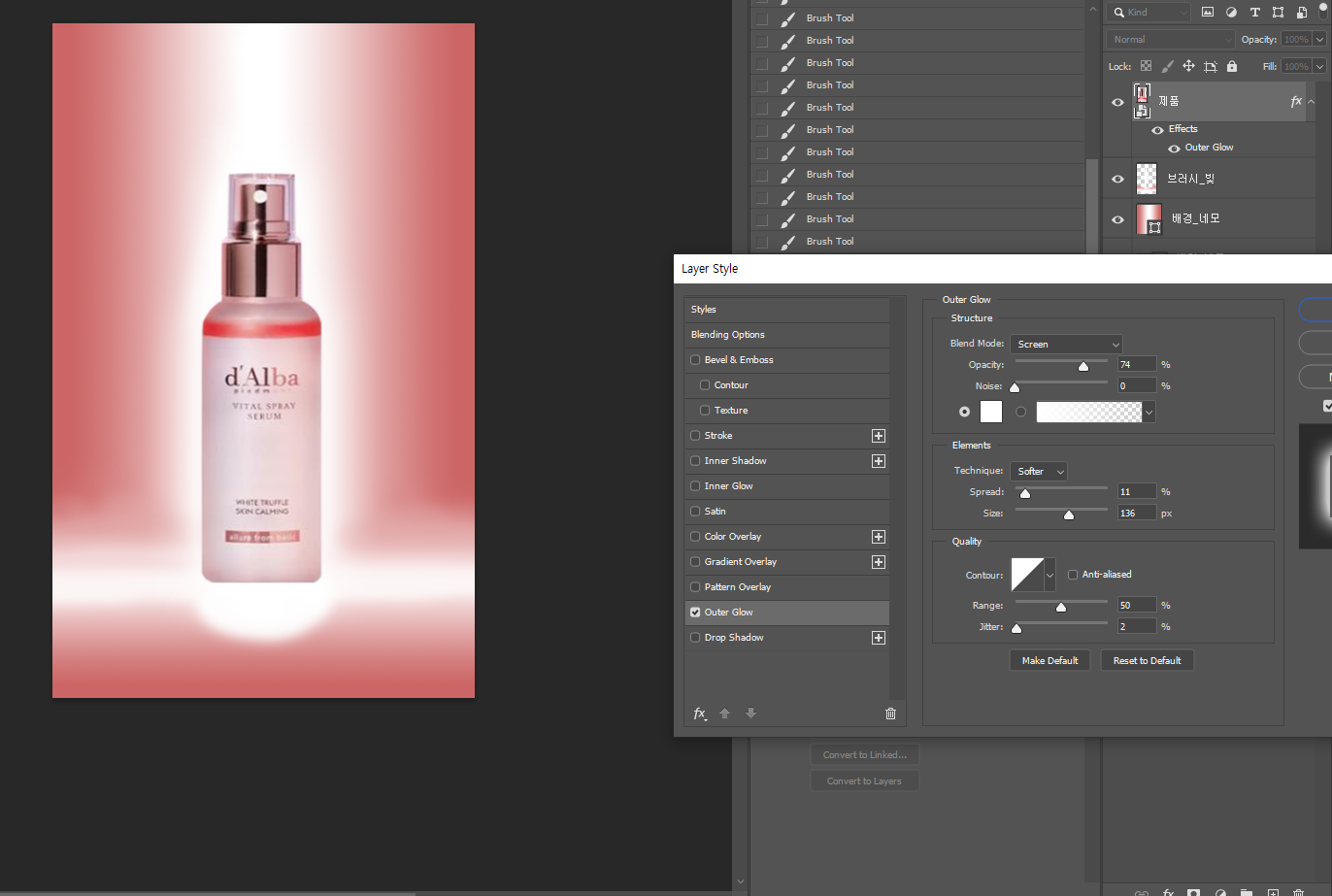Open the Kind filter dropdown
The height and width of the screenshot is (896, 1332).
pos(1150,12)
